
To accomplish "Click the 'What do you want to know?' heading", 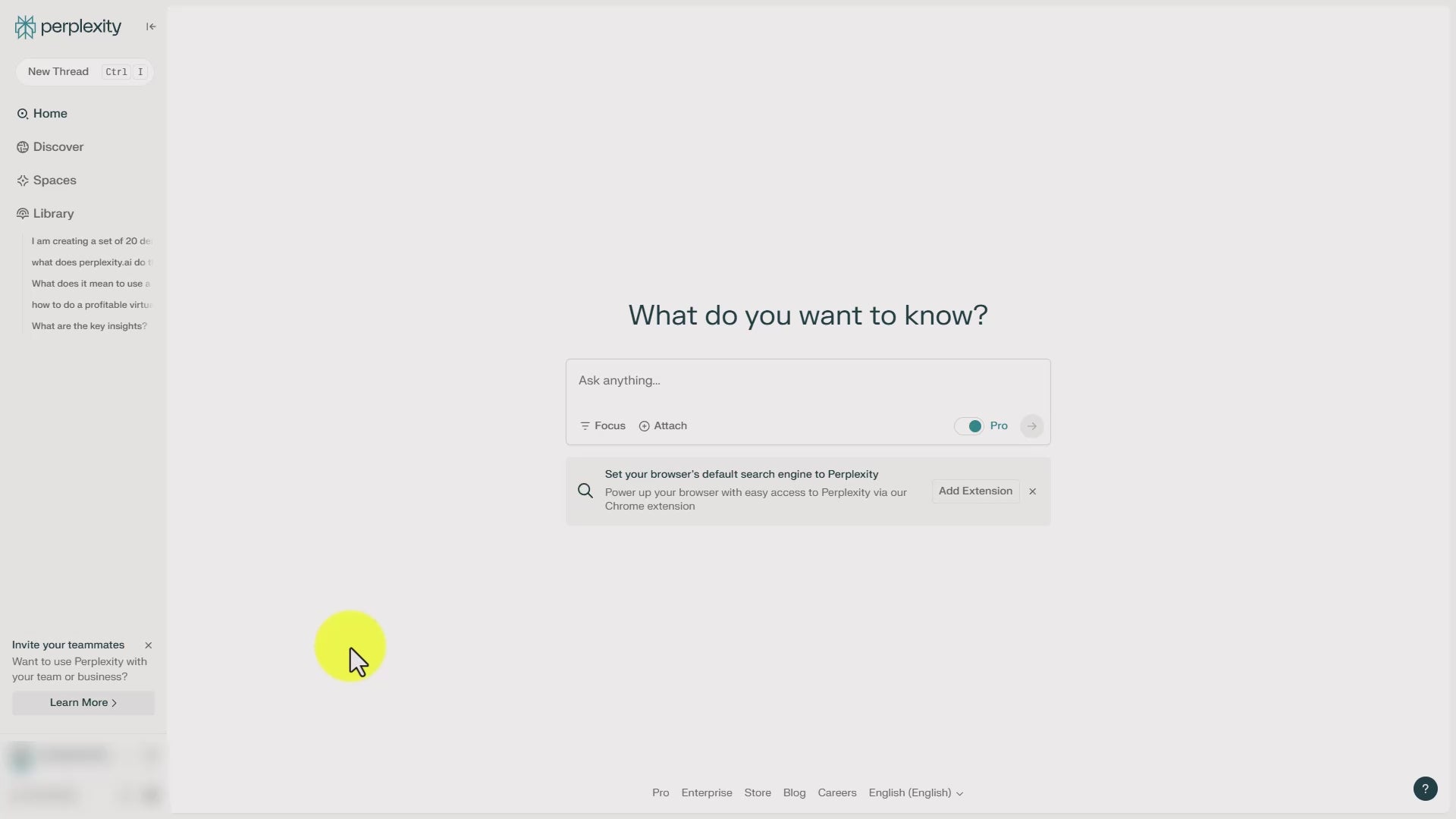I will [x=808, y=315].
